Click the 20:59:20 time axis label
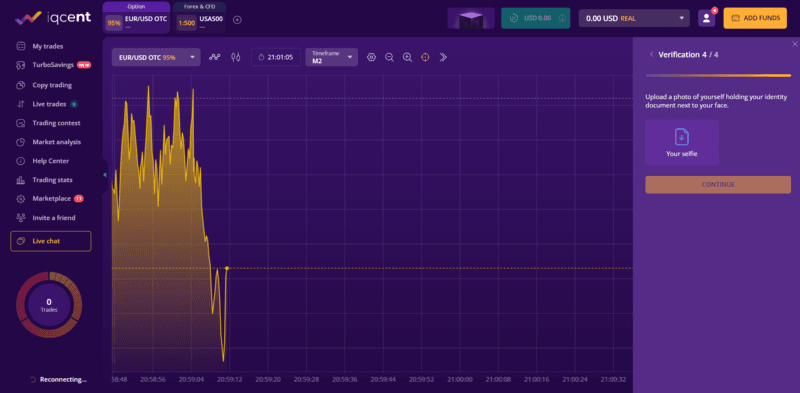800x393 pixels. (268, 380)
